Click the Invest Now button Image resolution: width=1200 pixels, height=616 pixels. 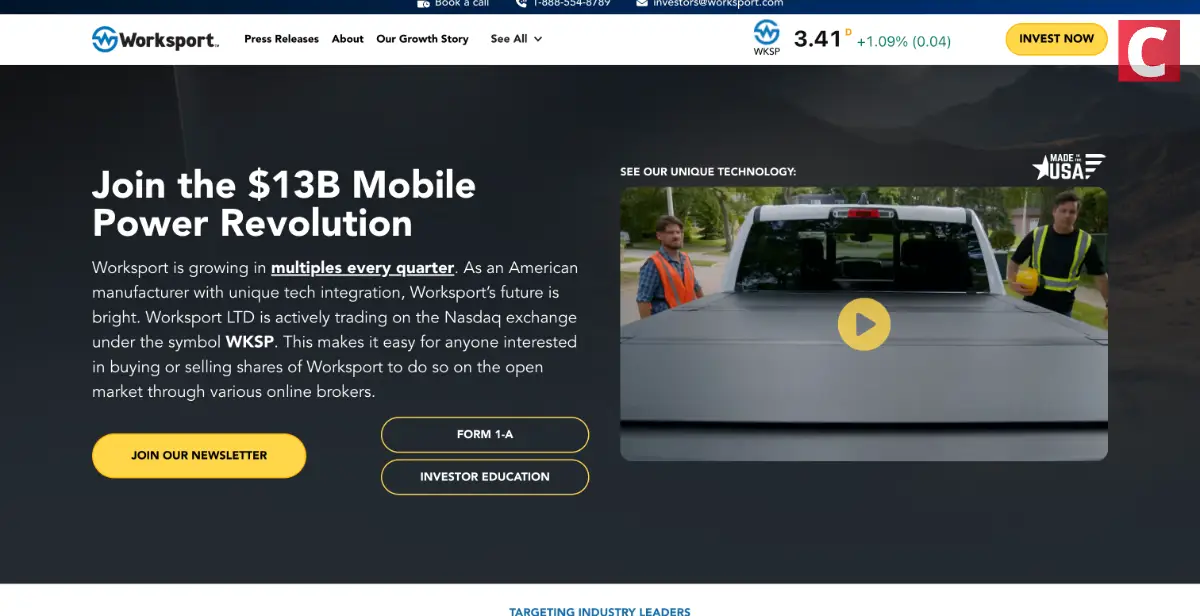pyautogui.click(x=1056, y=39)
